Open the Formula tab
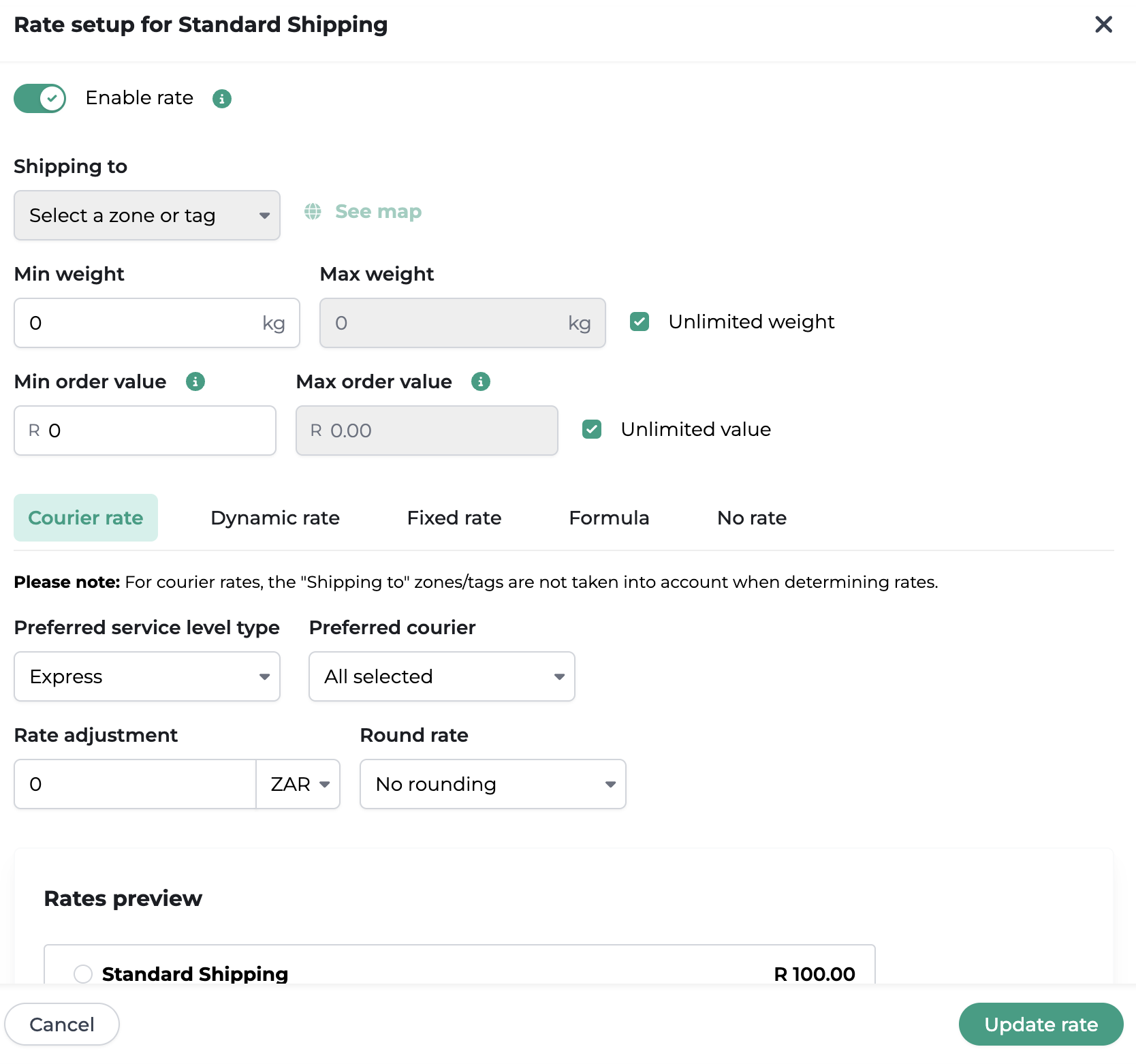The width and height of the screenshot is (1136, 1064). (x=609, y=518)
